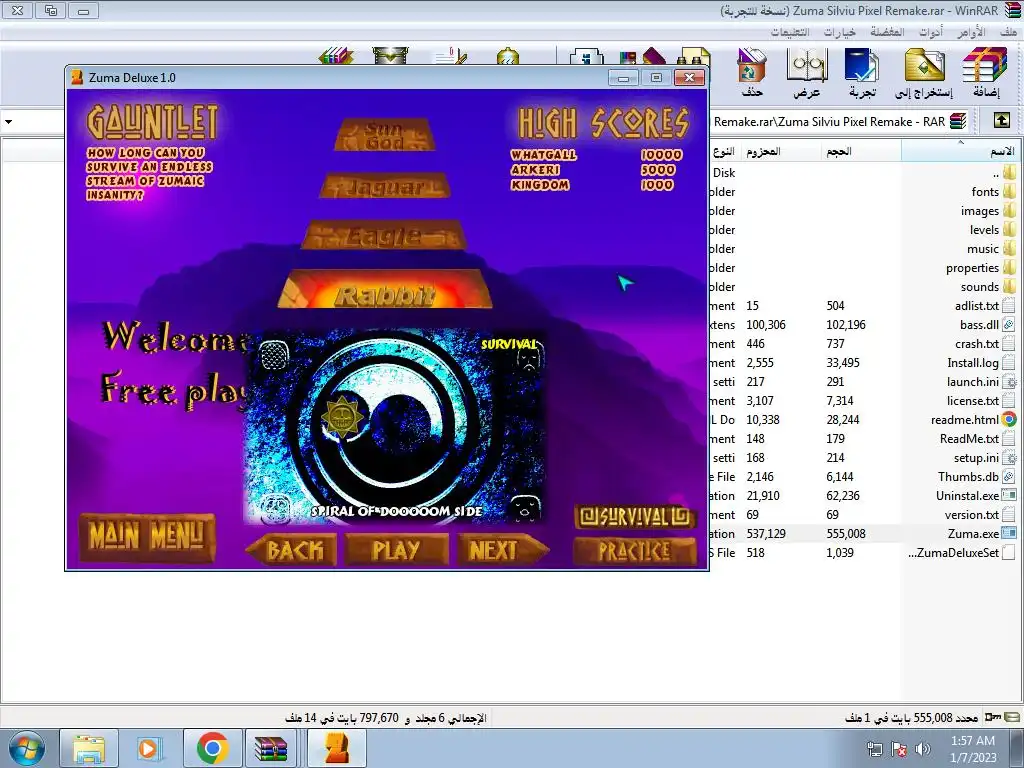Click the Play button in Zuma
Screen dimensions: 1024x768
point(396,550)
